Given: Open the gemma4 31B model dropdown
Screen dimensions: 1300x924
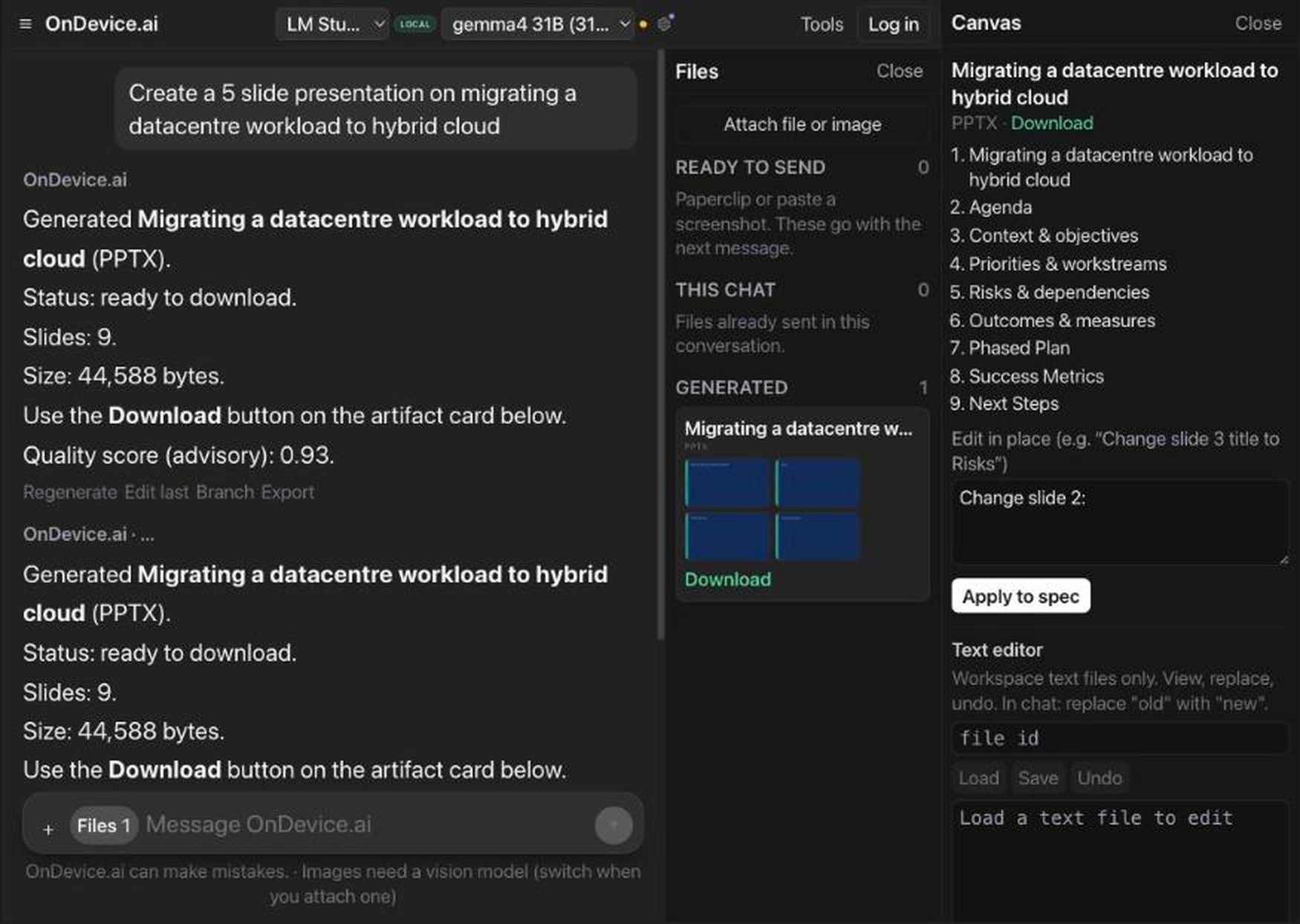Looking at the screenshot, I should click(x=537, y=25).
